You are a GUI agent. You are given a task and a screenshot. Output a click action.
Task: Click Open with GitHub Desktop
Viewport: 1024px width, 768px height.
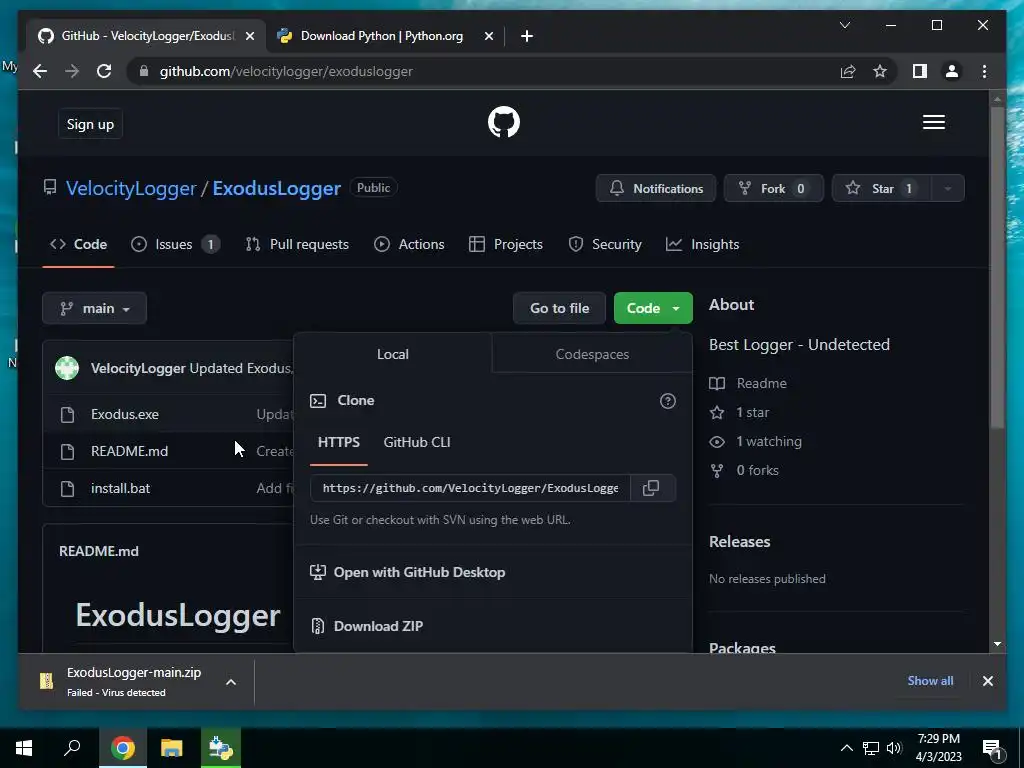pos(419,573)
